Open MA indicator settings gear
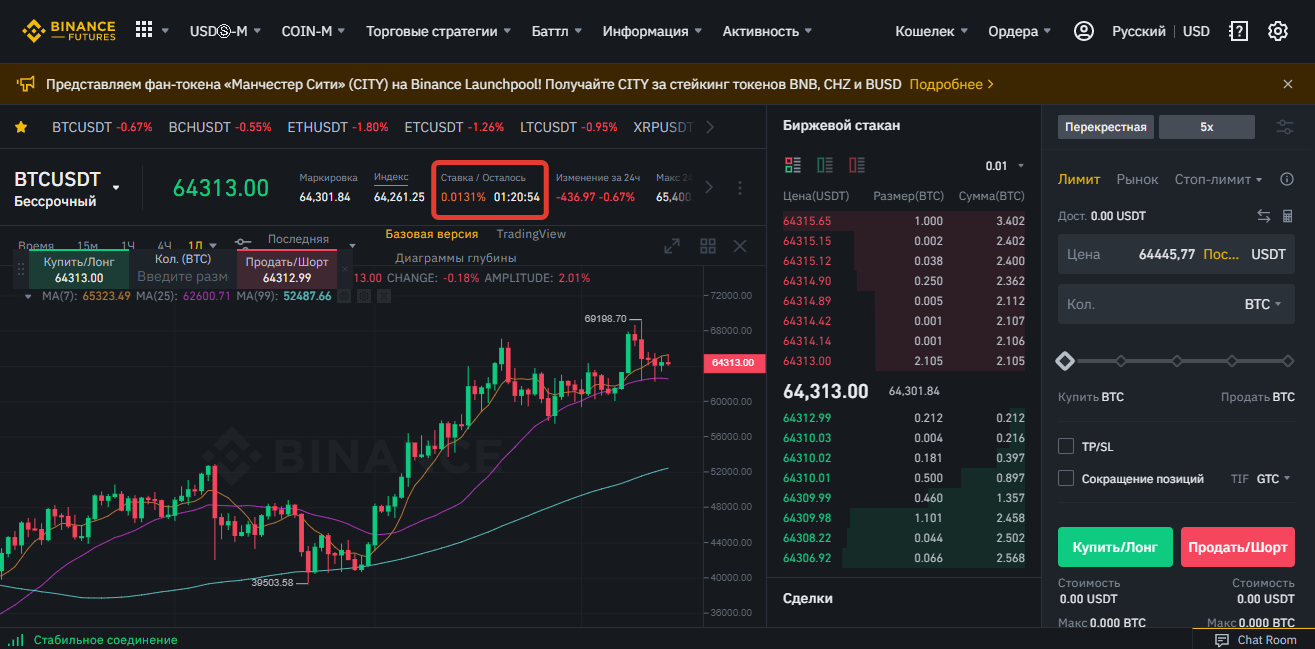This screenshot has height=649, width=1315. click(363, 296)
